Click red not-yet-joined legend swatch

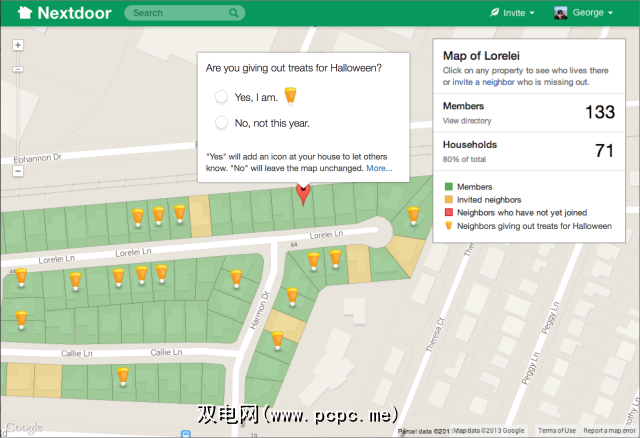pos(449,212)
